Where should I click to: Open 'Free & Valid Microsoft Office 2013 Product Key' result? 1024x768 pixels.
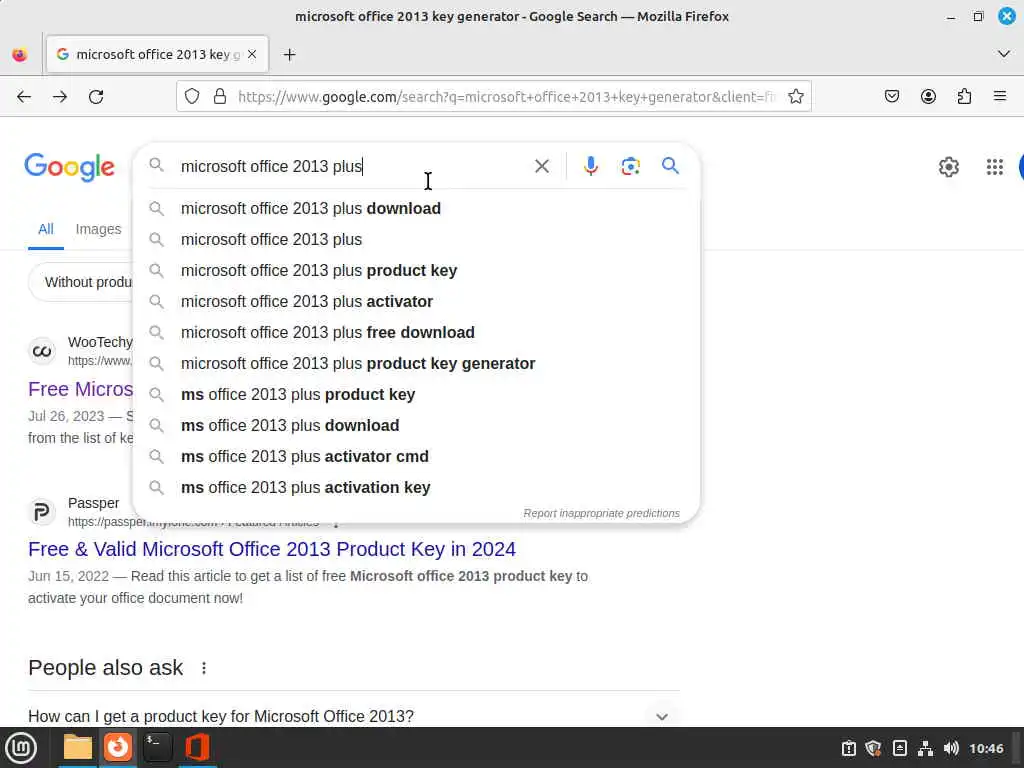pyautogui.click(x=272, y=549)
